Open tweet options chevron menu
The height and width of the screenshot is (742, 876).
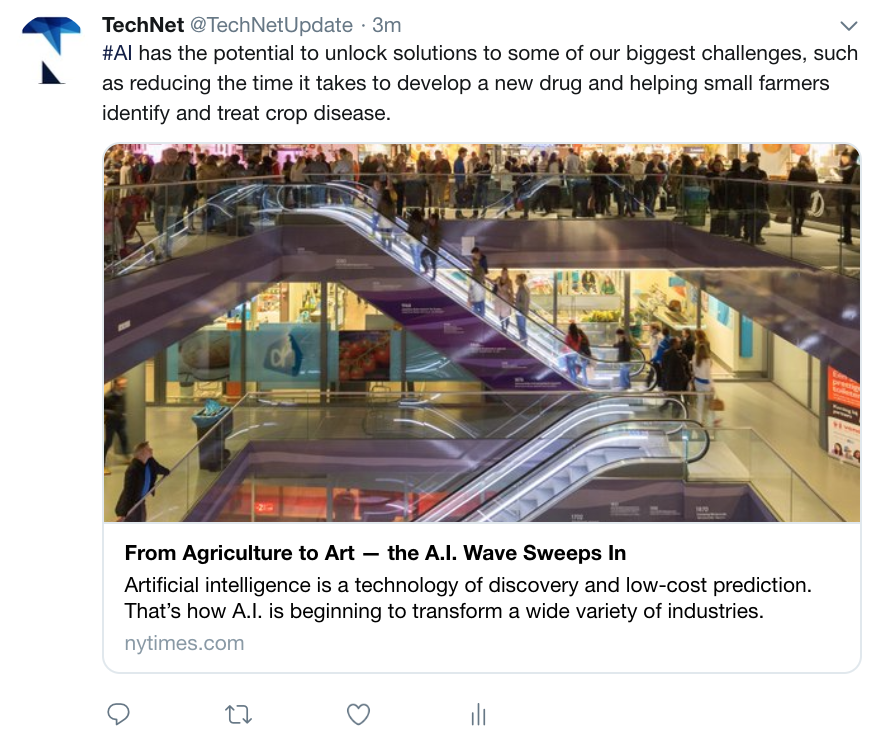click(849, 26)
